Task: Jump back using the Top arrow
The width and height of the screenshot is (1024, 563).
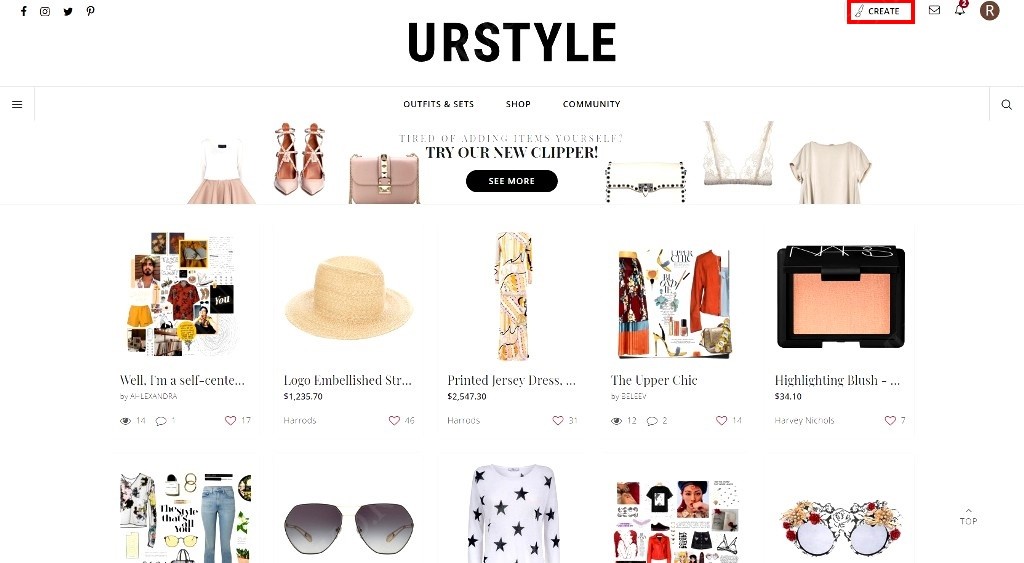Action: coord(968,516)
